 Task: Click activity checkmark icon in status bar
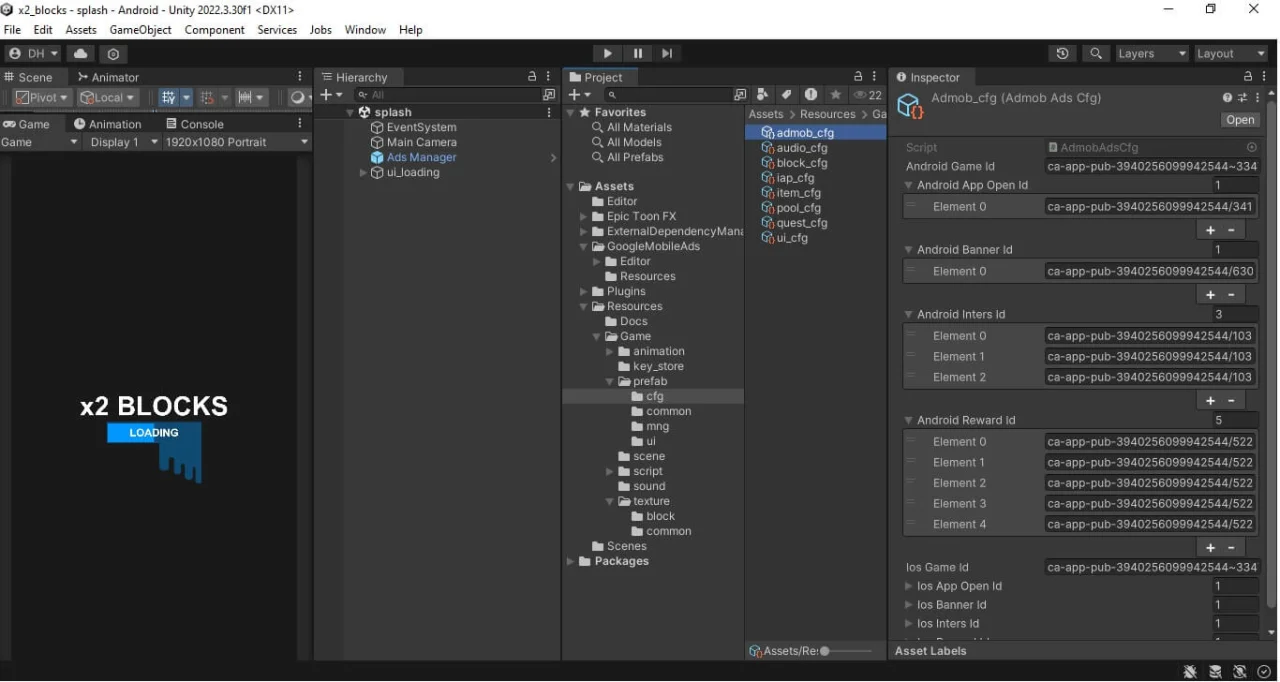click(1264, 672)
